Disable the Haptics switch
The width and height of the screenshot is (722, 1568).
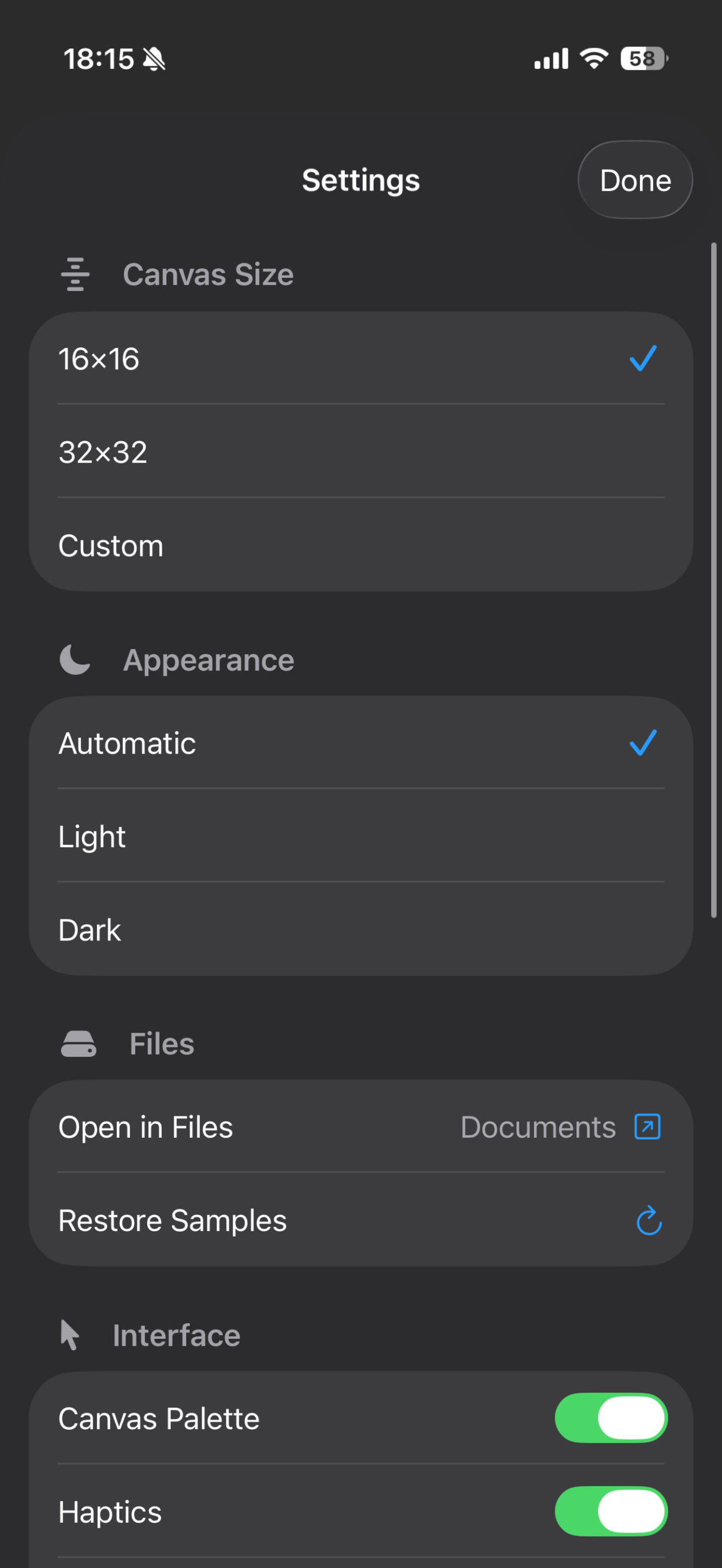(611, 1511)
